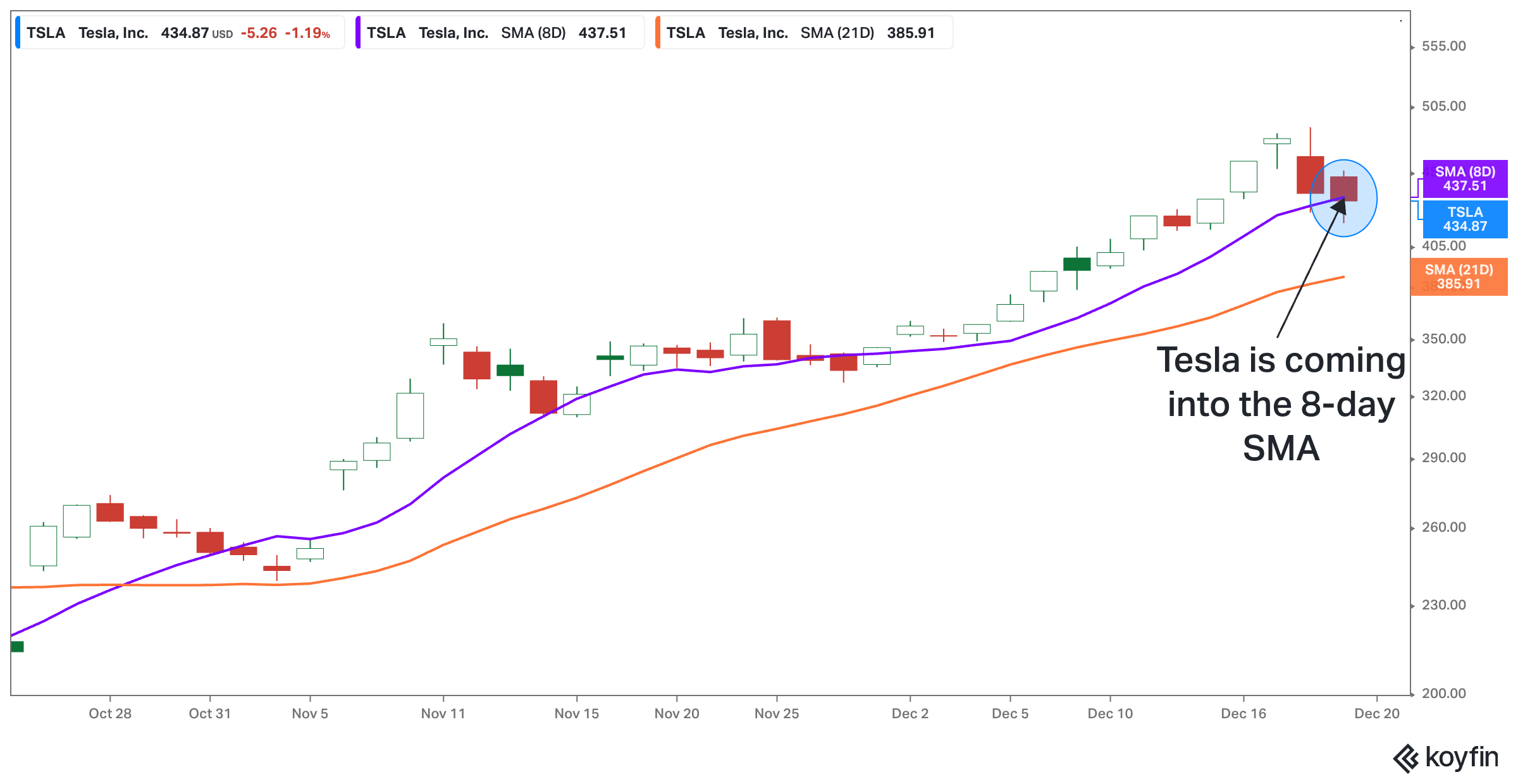The height and width of the screenshot is (784, 1518).
Task: Click the 555.00 price axis label
Action: [1444, 46]
